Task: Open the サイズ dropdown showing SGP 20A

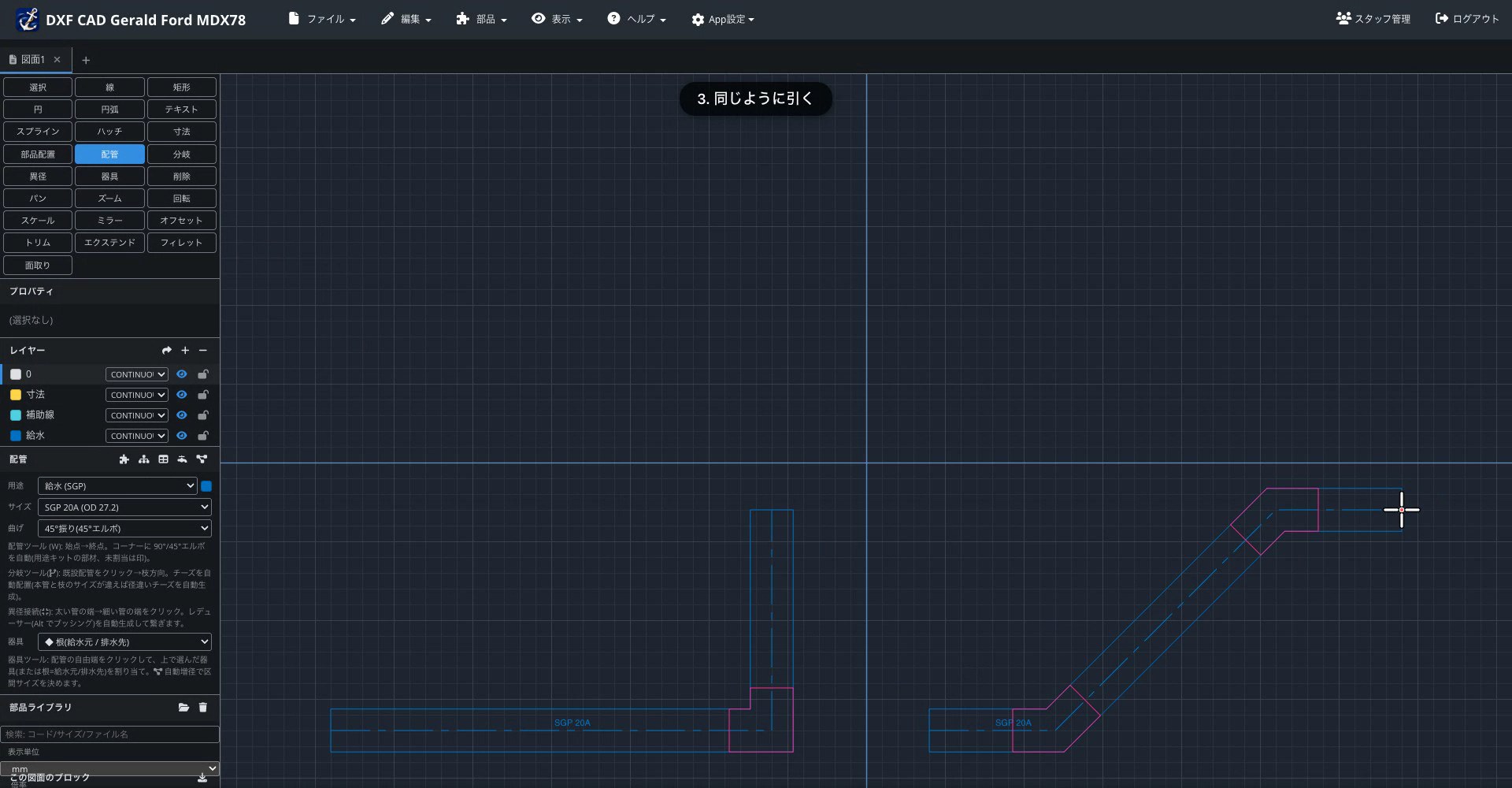Action: point(125,507)
